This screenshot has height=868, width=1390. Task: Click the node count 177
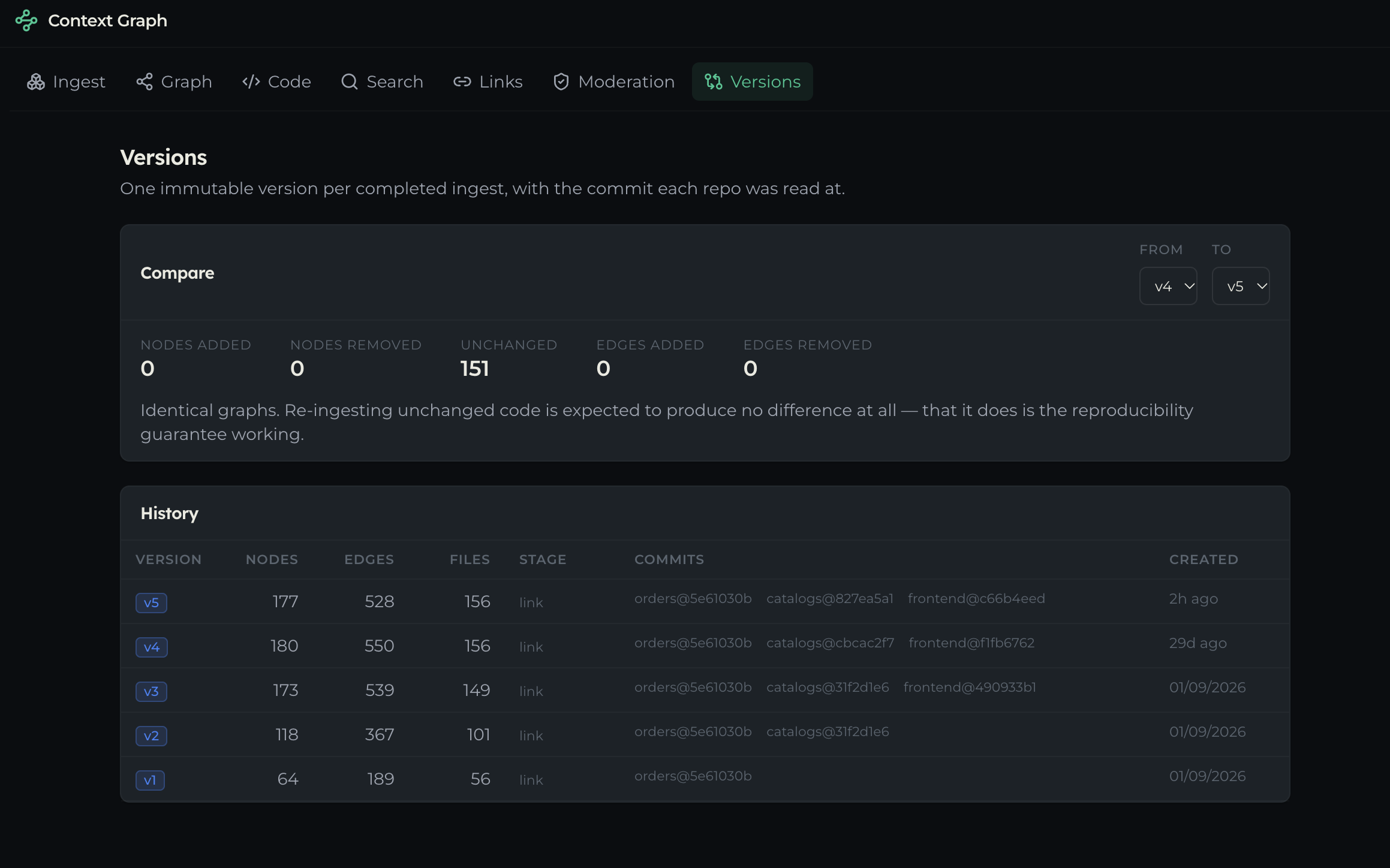[x=285, y=601]
